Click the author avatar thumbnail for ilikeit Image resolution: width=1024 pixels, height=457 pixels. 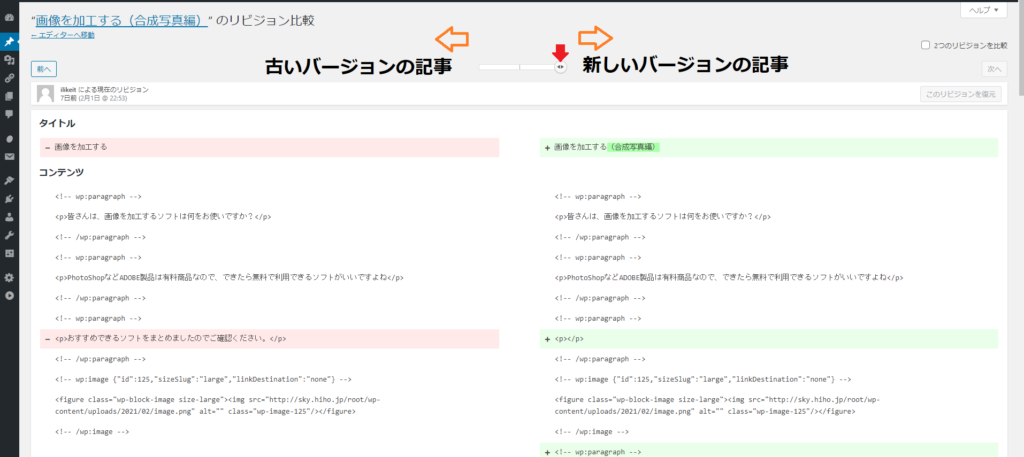click(45, 94)
